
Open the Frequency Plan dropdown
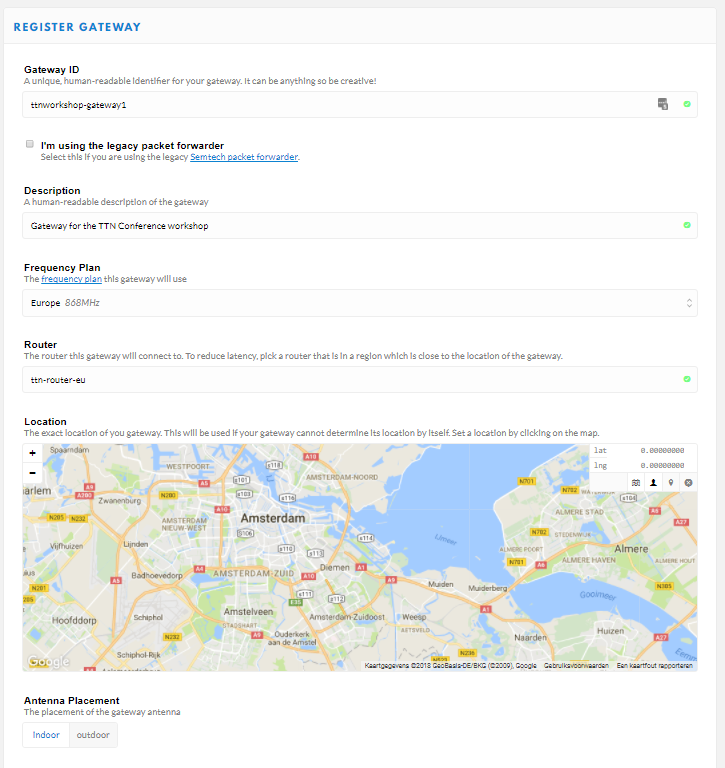[360, 303]
